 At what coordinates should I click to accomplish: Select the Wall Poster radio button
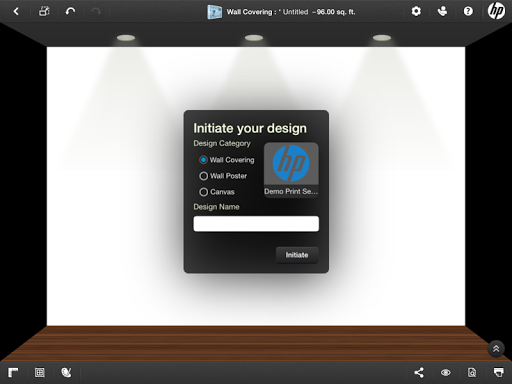(x=203, y=176)
